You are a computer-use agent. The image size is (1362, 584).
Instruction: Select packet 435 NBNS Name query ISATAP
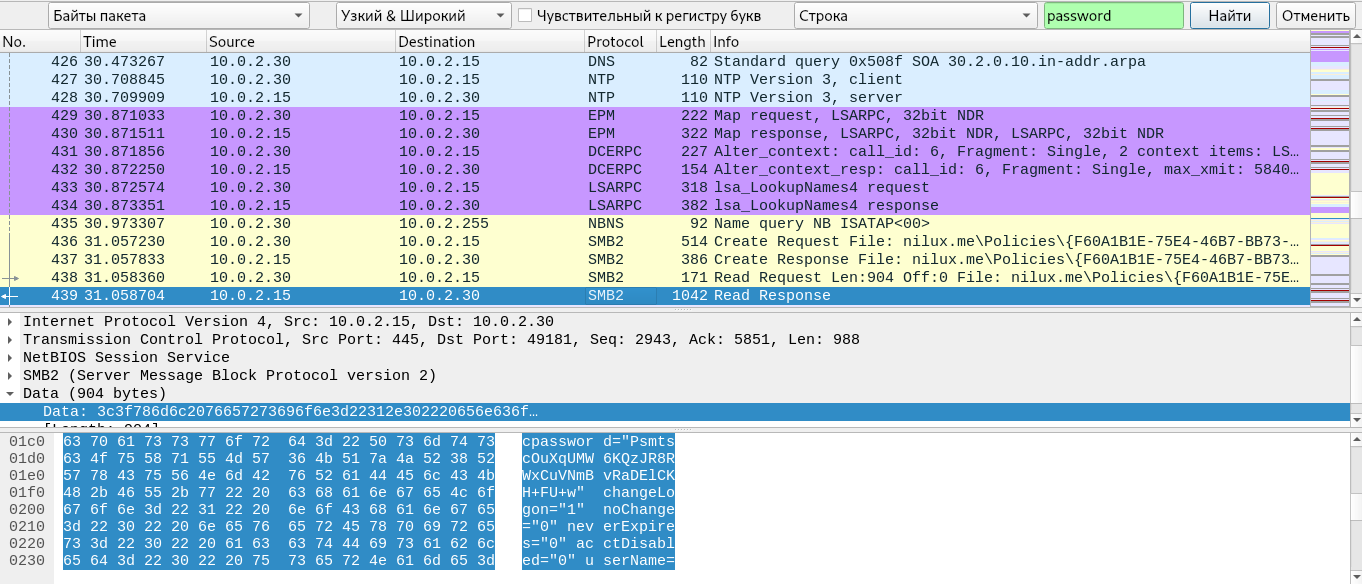point(655,224)
